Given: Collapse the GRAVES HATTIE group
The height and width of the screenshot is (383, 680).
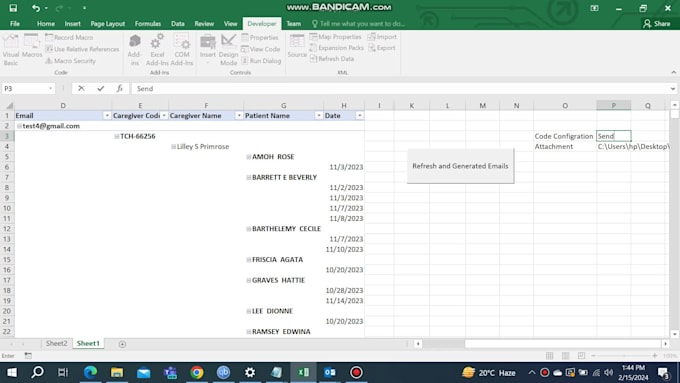Looking at the screenshot, I should [x=248, y=280].
